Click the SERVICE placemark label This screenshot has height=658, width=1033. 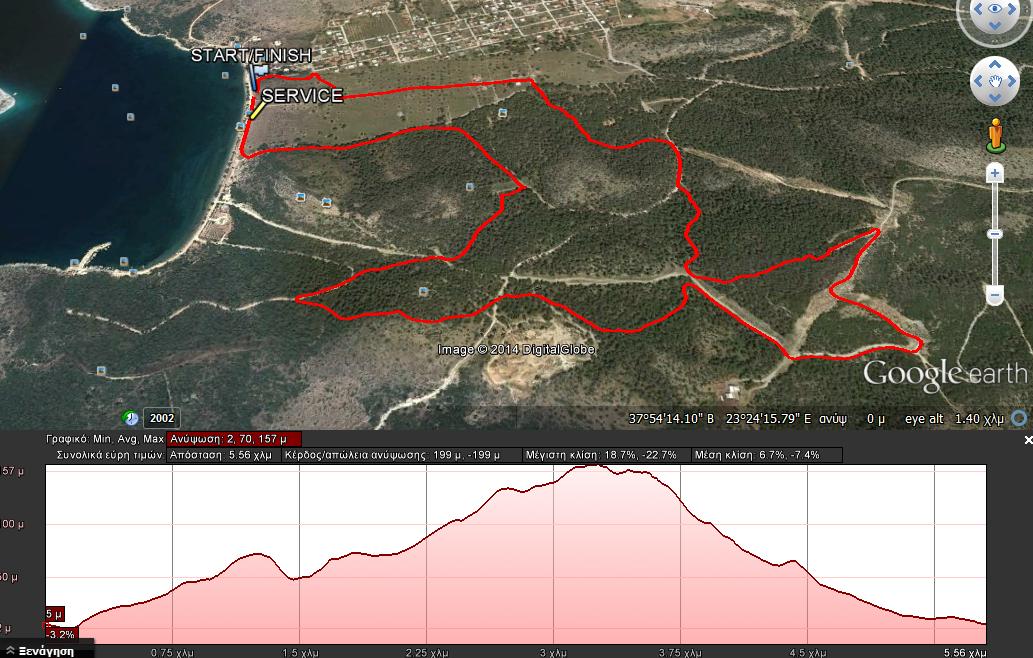(302, 96)
